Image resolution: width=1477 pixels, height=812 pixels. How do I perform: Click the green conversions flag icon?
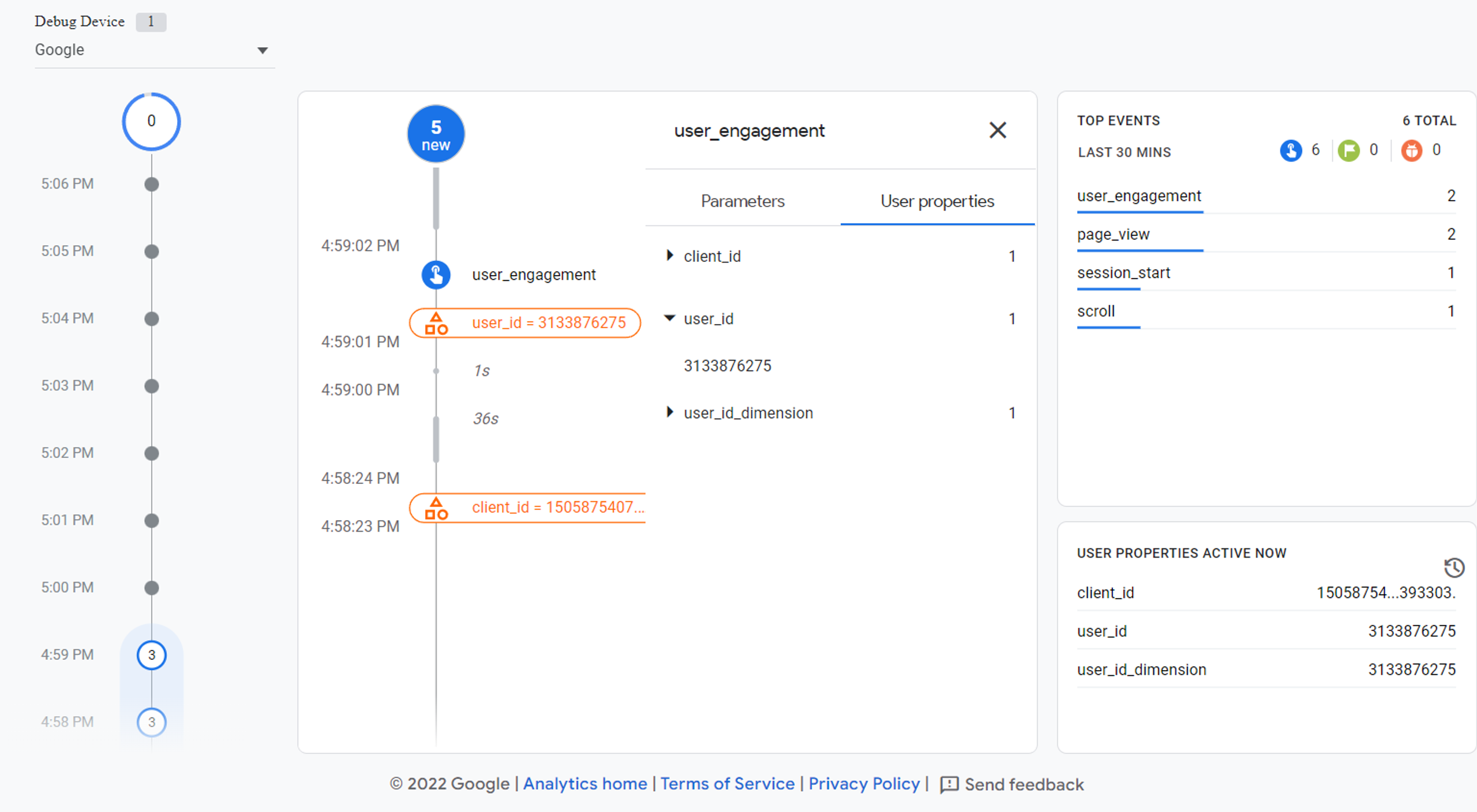(x=1348, y=151)
